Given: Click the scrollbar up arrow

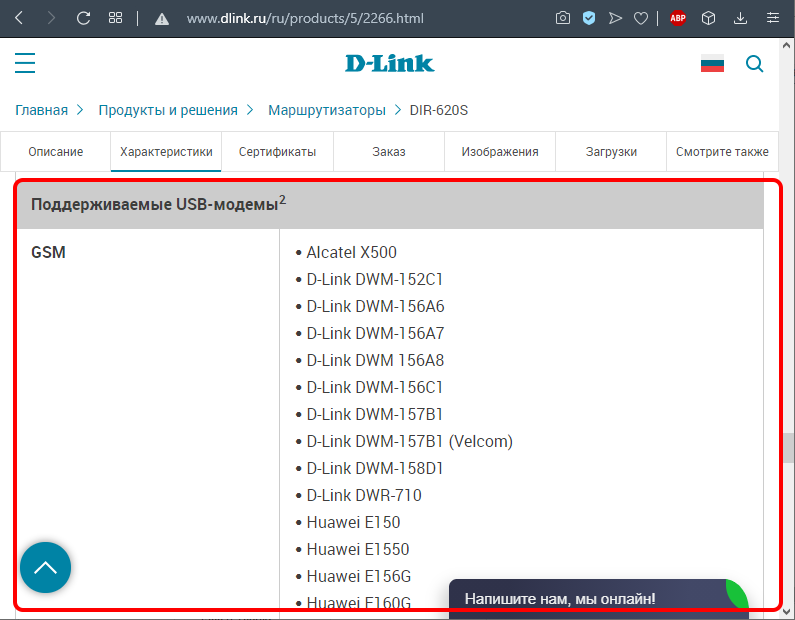Looking at the screenshot, I should tap(787, 45).
